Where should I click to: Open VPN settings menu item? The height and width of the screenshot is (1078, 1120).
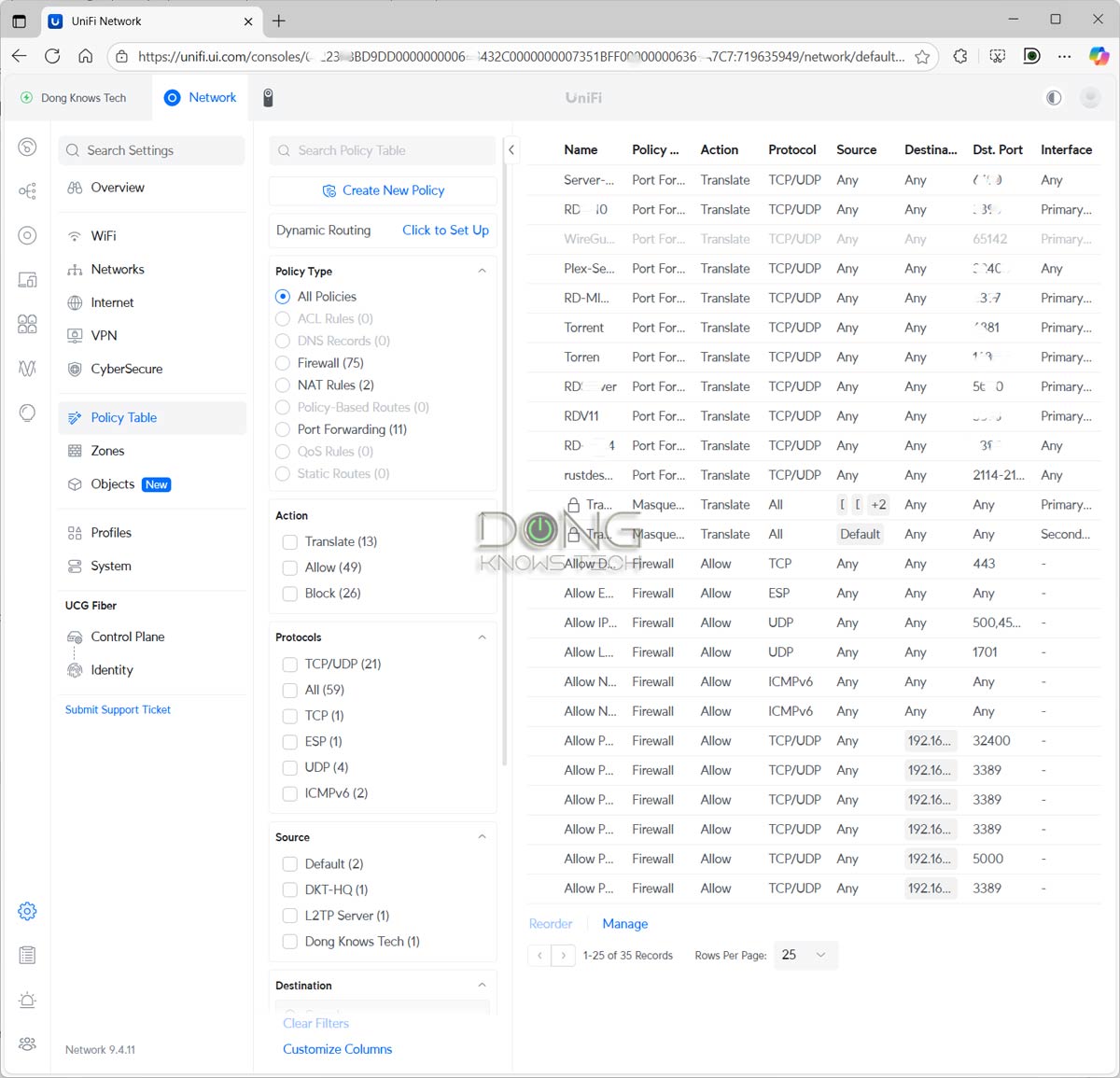(x=151, y=336)
